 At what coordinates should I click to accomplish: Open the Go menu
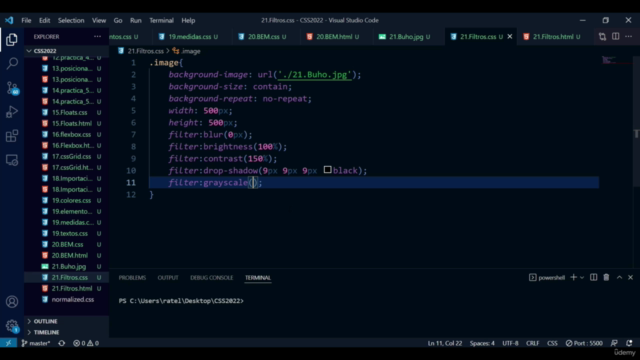(x=118, y=20)
